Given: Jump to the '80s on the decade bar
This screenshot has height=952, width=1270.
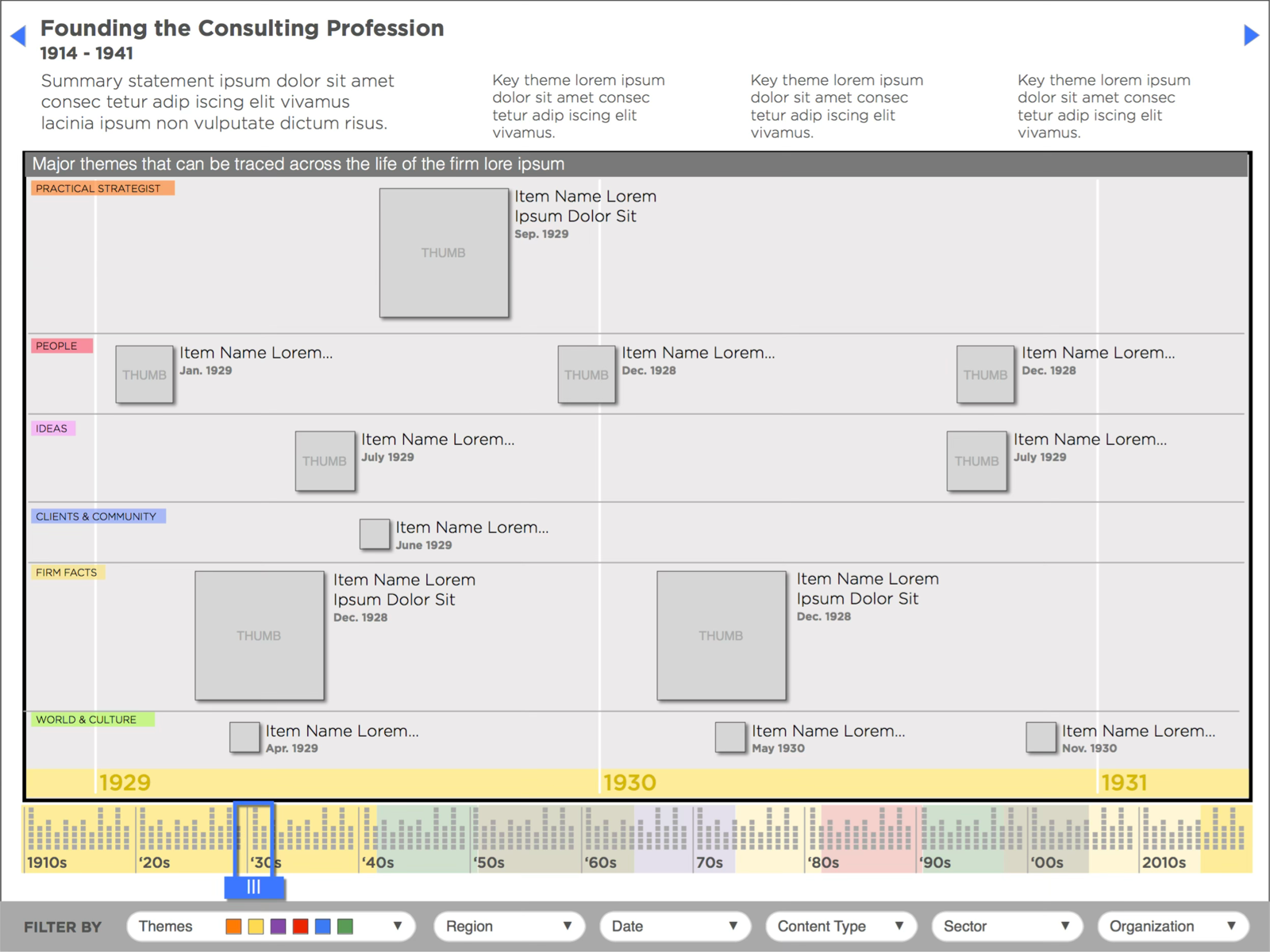Looking at the screenshot, I should [823, 862].
